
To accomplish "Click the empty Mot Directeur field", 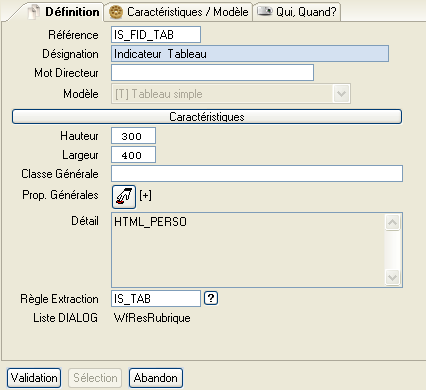I will pos(212,73).
